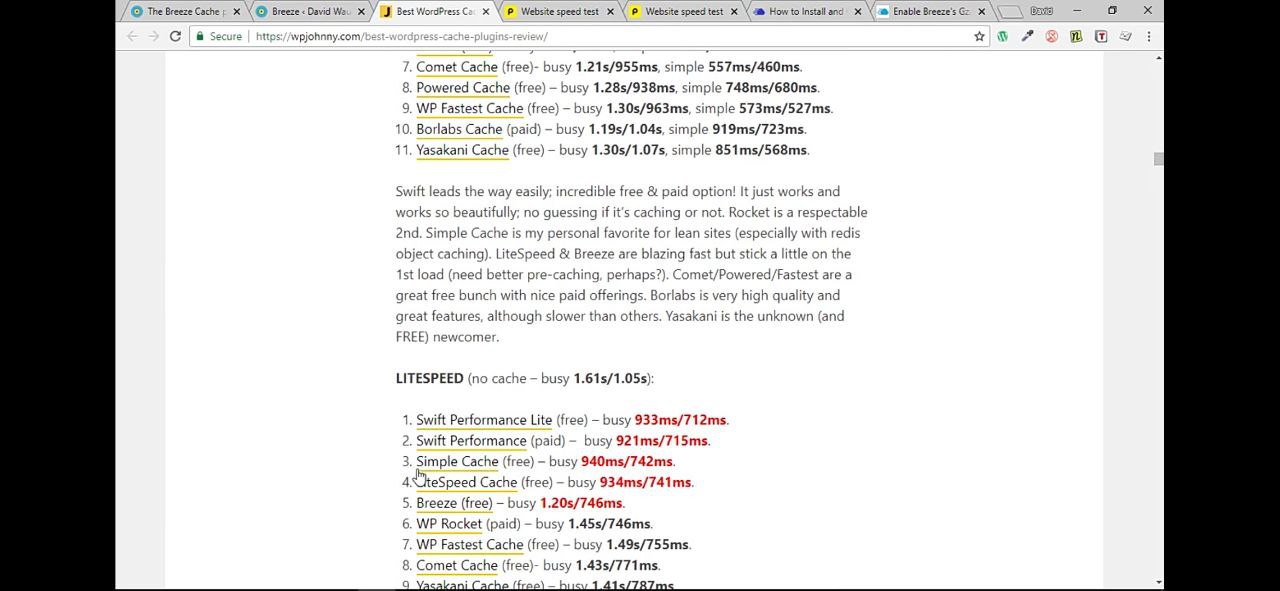Click the scrollbar up arrow
Image resolution: width=1280 pixels, height=591 pixels.
tap(1158, 59)
